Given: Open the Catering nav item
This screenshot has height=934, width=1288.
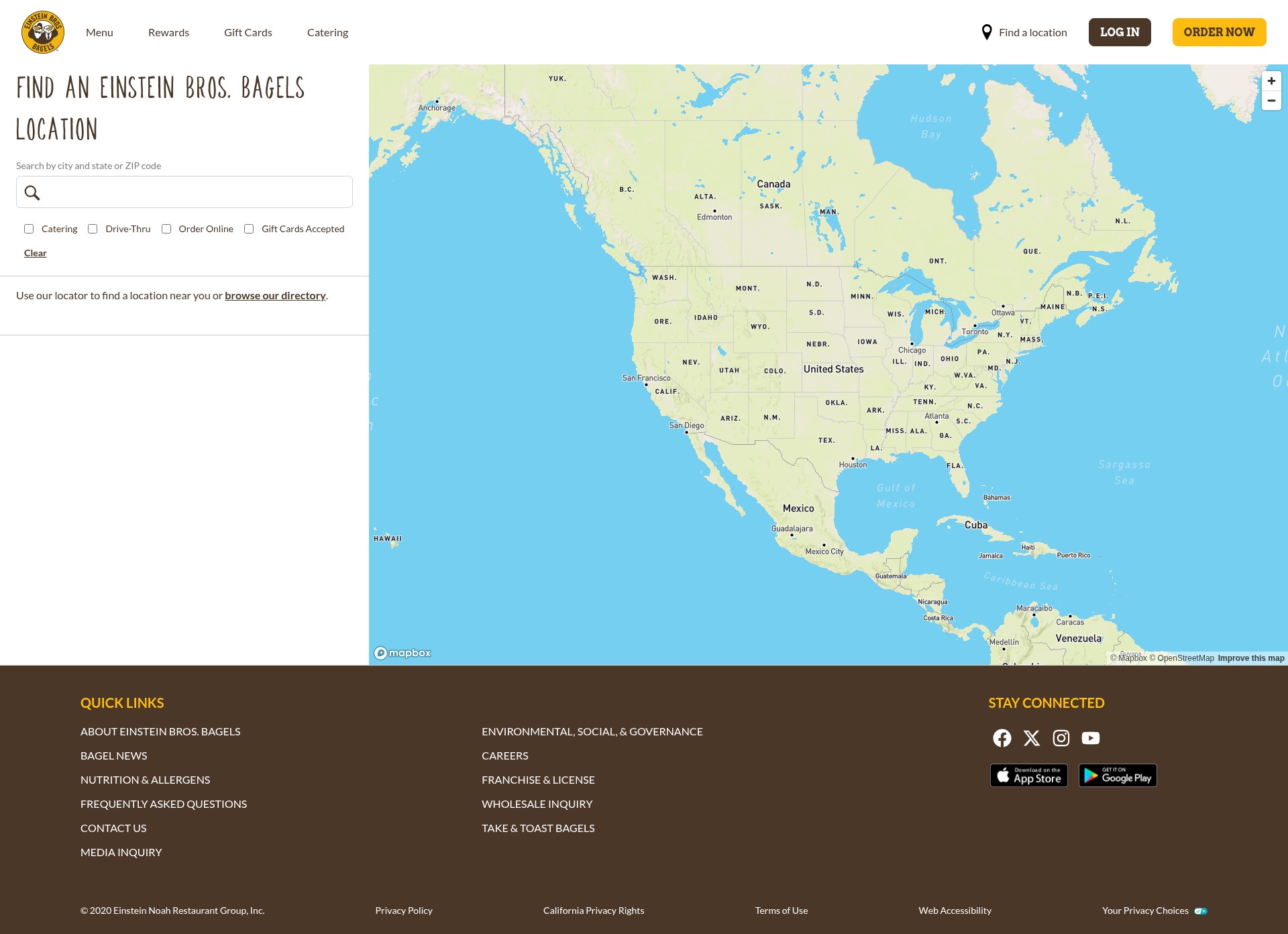Looking at the screenshot, I should pyautogui.click(x=327, y=32).
